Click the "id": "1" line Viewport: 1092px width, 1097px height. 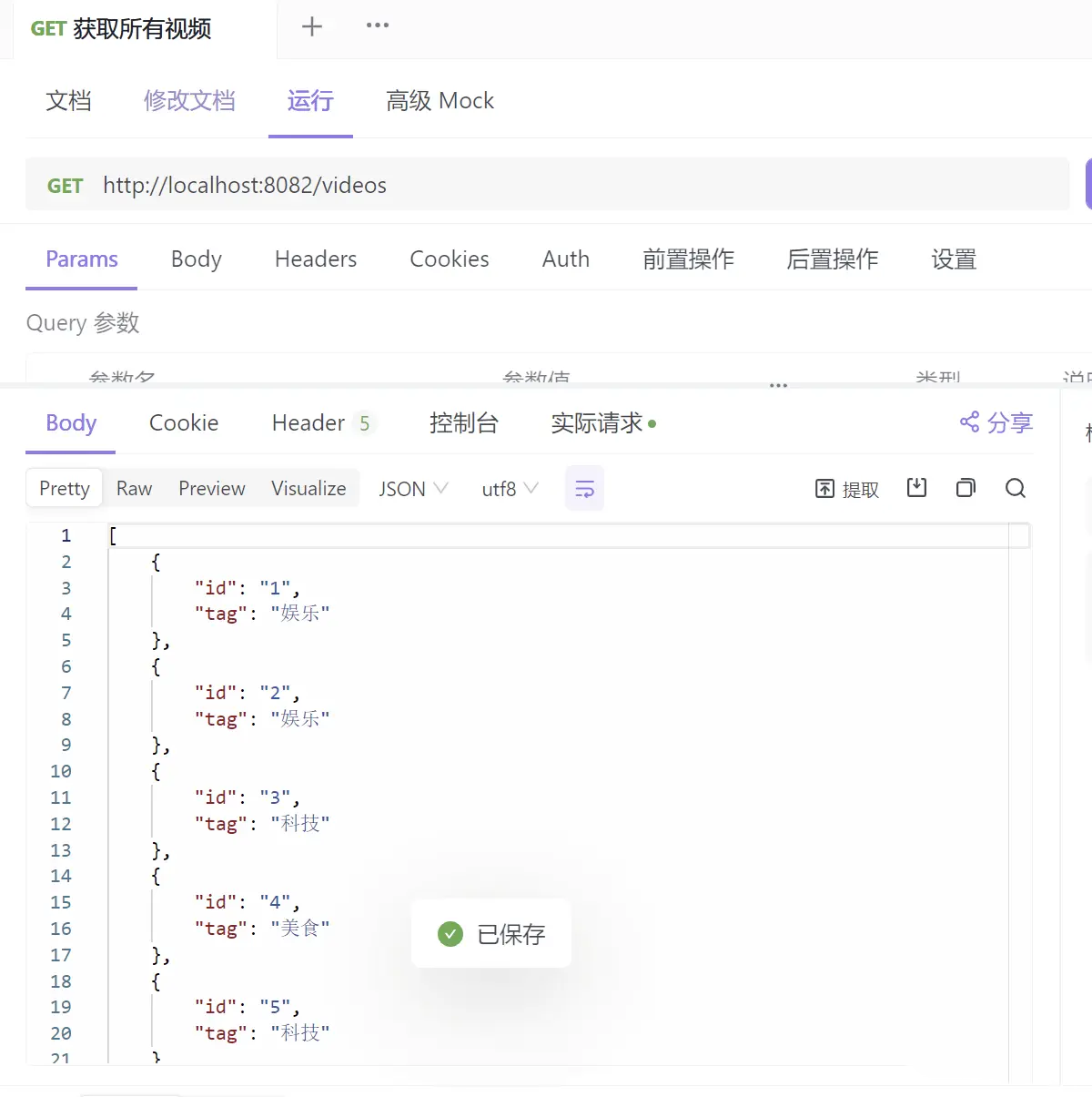[x=247, y=588]
